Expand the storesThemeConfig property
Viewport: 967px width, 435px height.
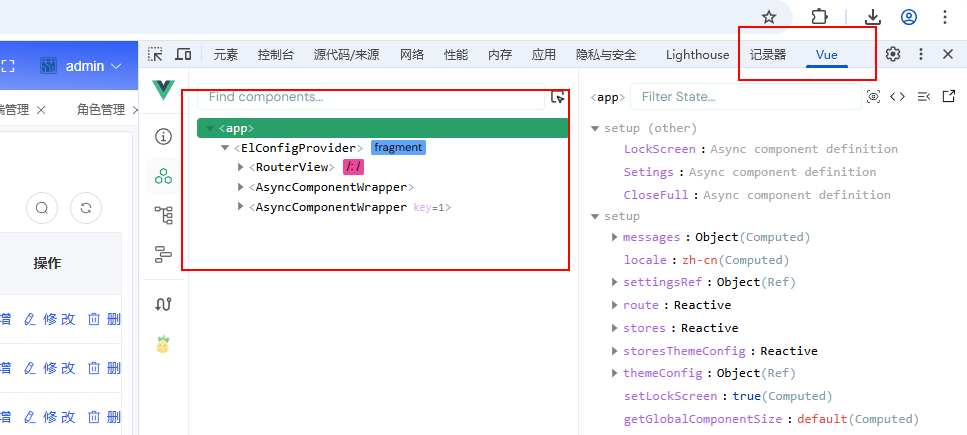click(615, 350)
